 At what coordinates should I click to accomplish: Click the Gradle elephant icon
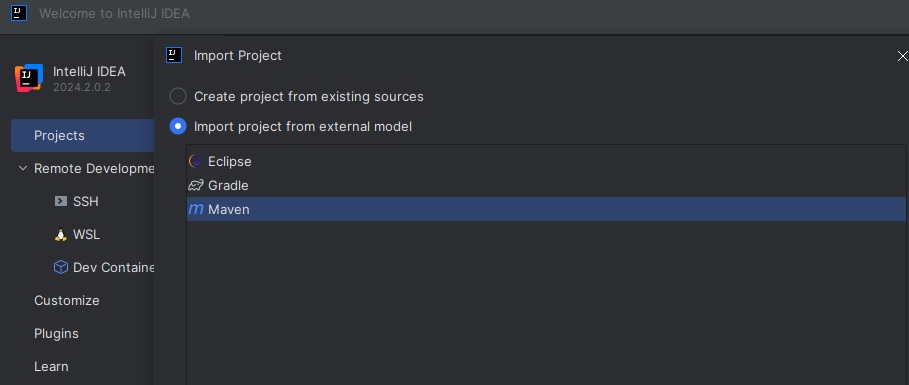[196, 186]
